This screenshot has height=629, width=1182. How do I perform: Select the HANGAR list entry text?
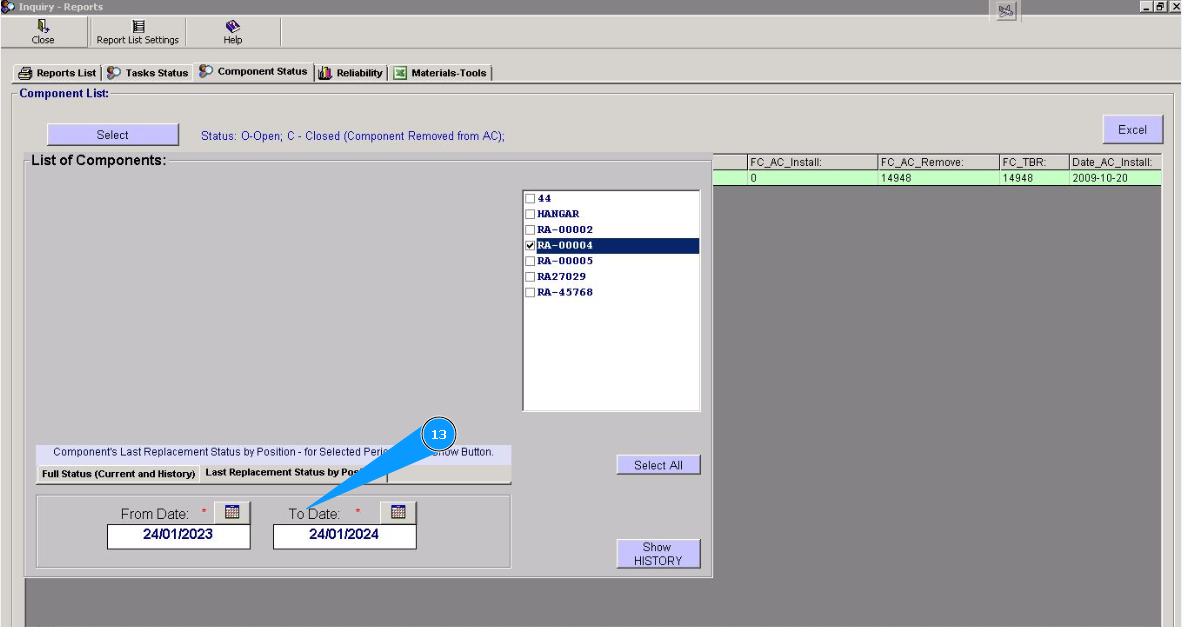[558, 214]
